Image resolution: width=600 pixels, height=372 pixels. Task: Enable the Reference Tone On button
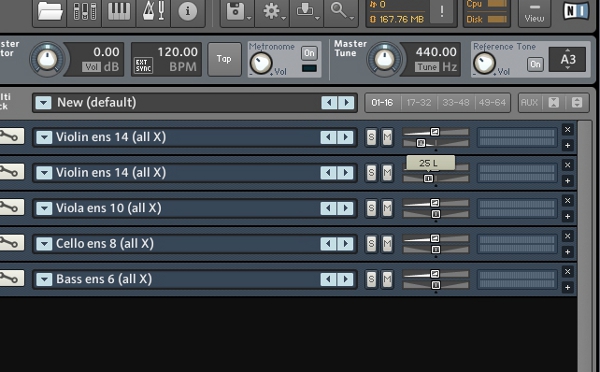click(535, 64)
